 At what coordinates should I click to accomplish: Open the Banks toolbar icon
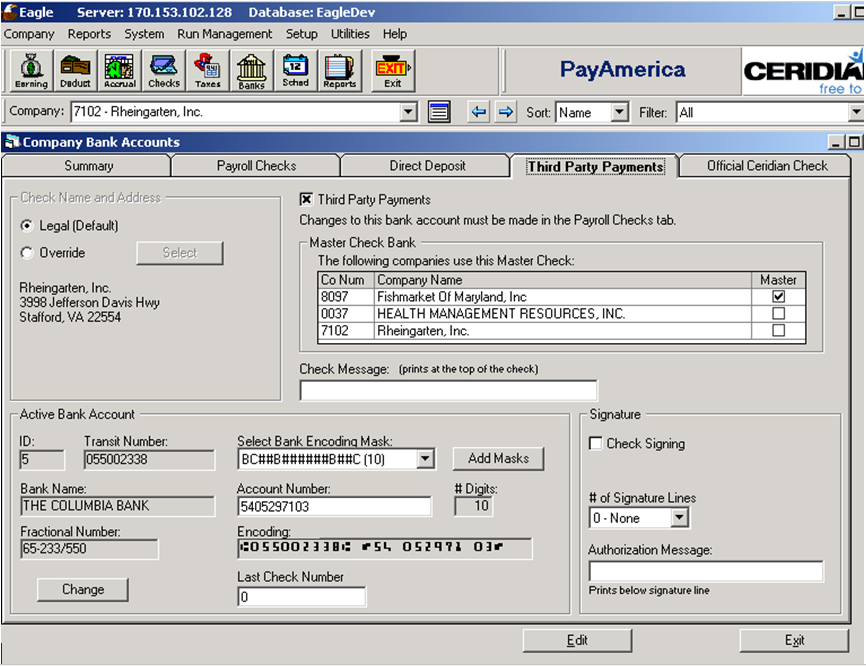(x=251, y=71)
